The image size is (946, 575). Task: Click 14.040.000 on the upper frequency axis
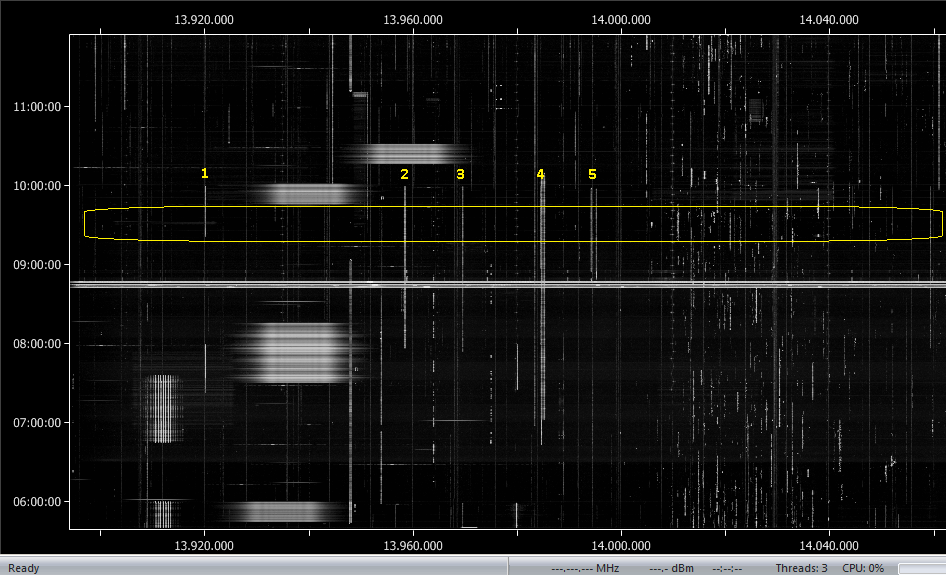click(x=829, y=20)
